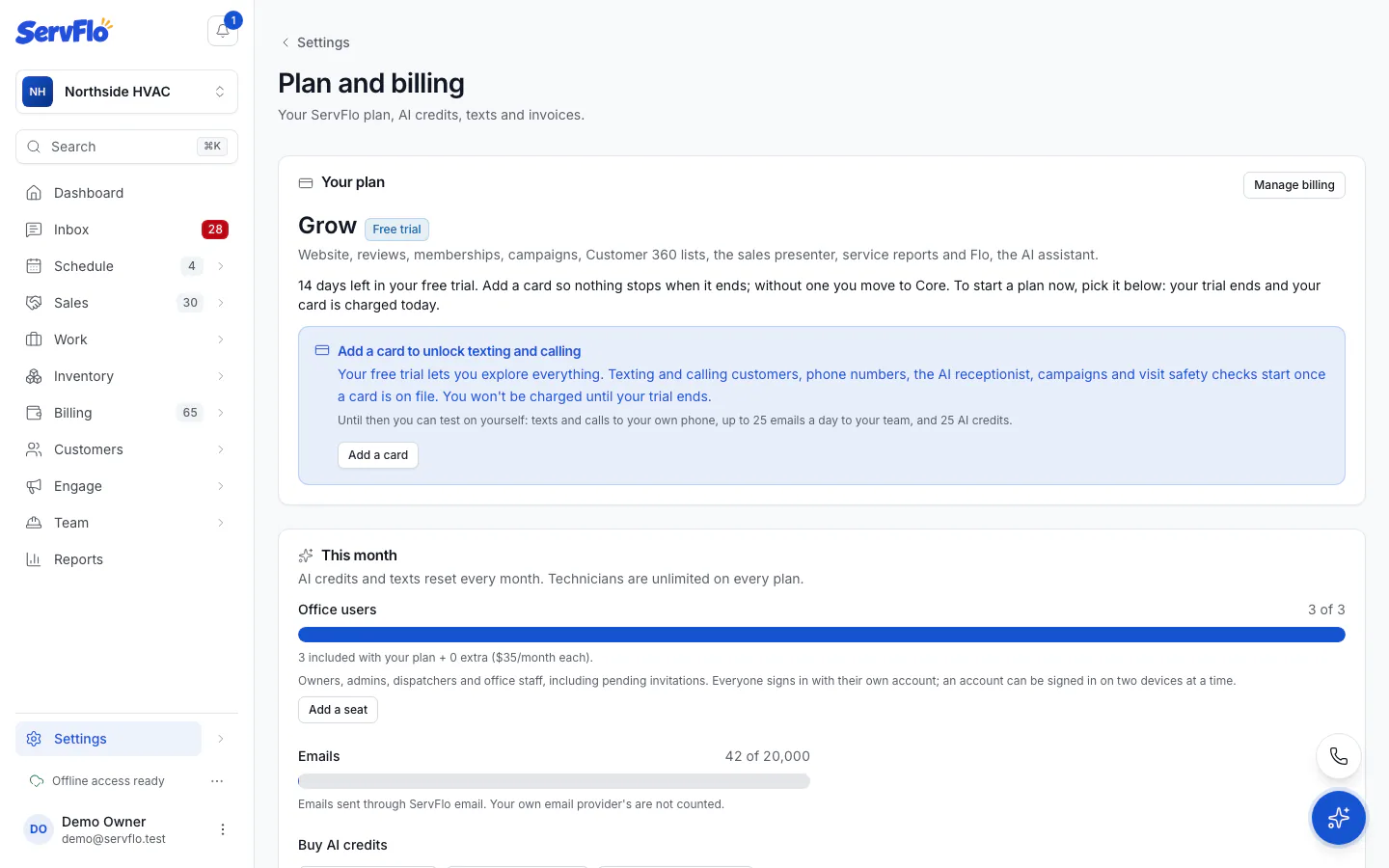The height and width of the screenshot is (868, 1389).
Task: Click the Team icon in sidebar
Action: (x=34, y=523)
